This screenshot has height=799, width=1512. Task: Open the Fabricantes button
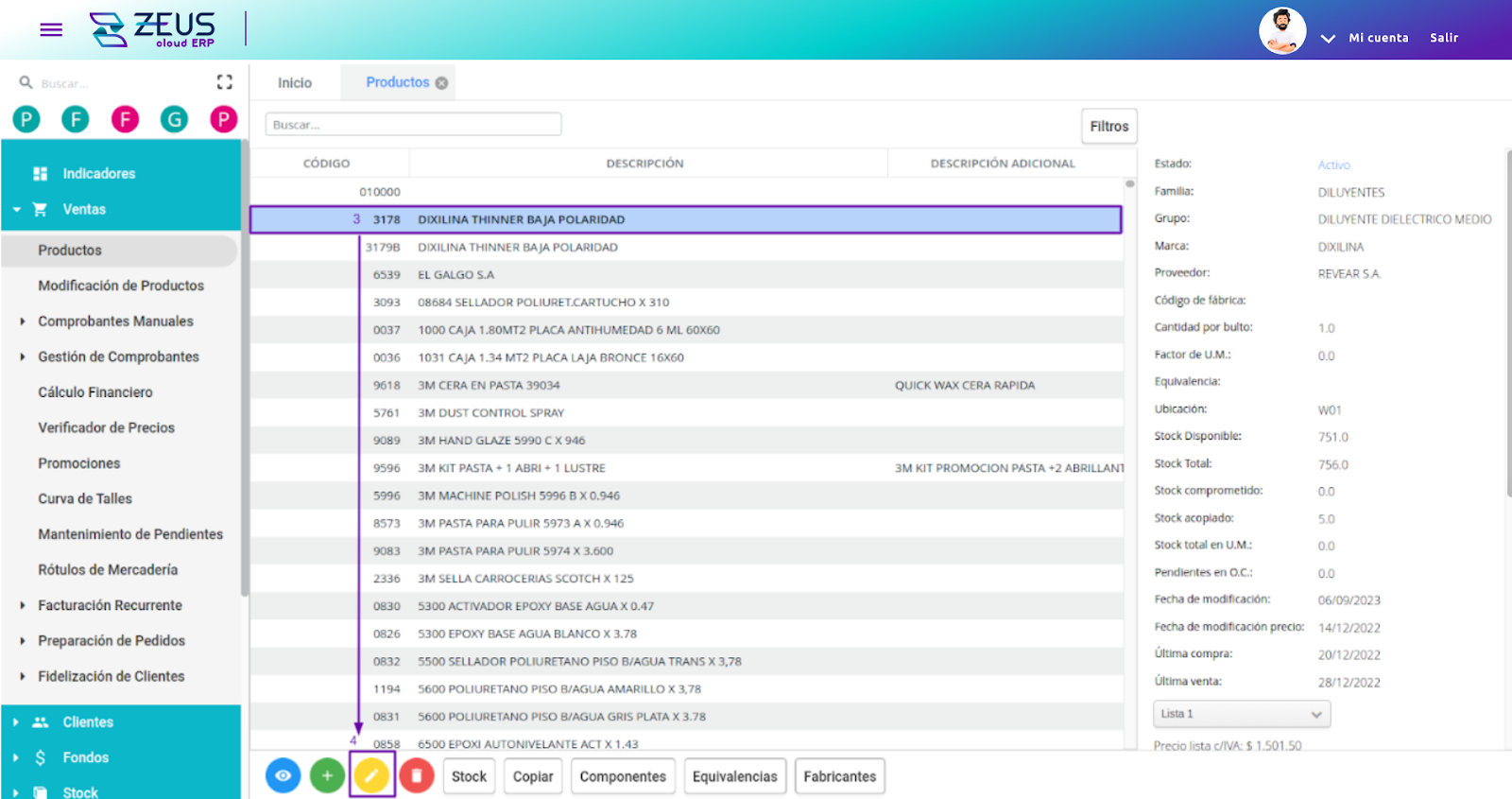pyautogui.click(x=840, y=776)
